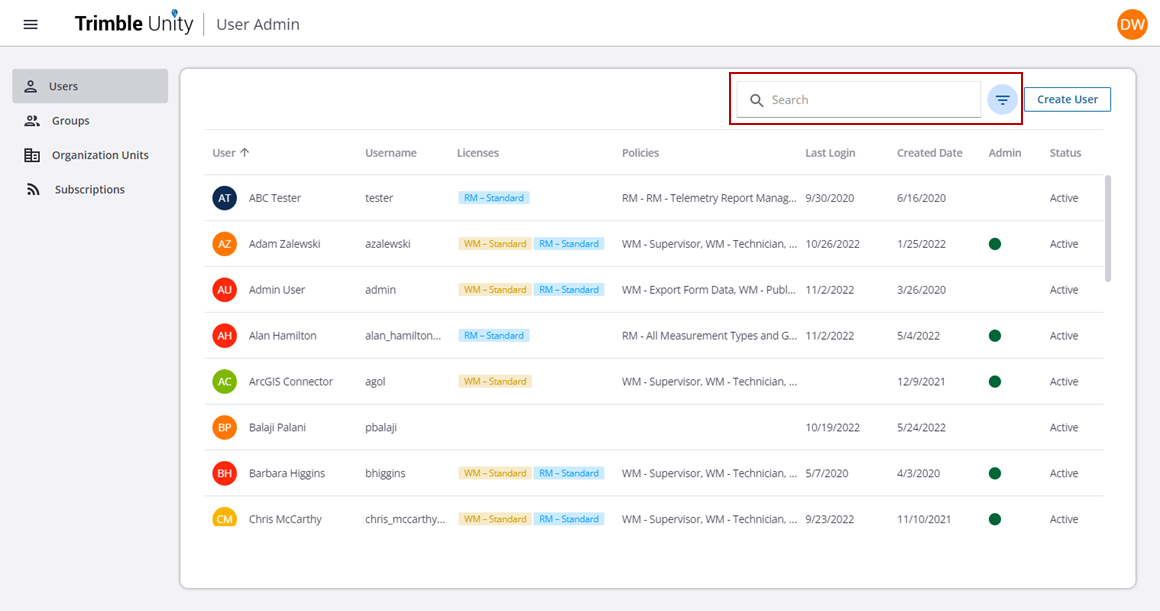Open the filter options icon

1002,100
